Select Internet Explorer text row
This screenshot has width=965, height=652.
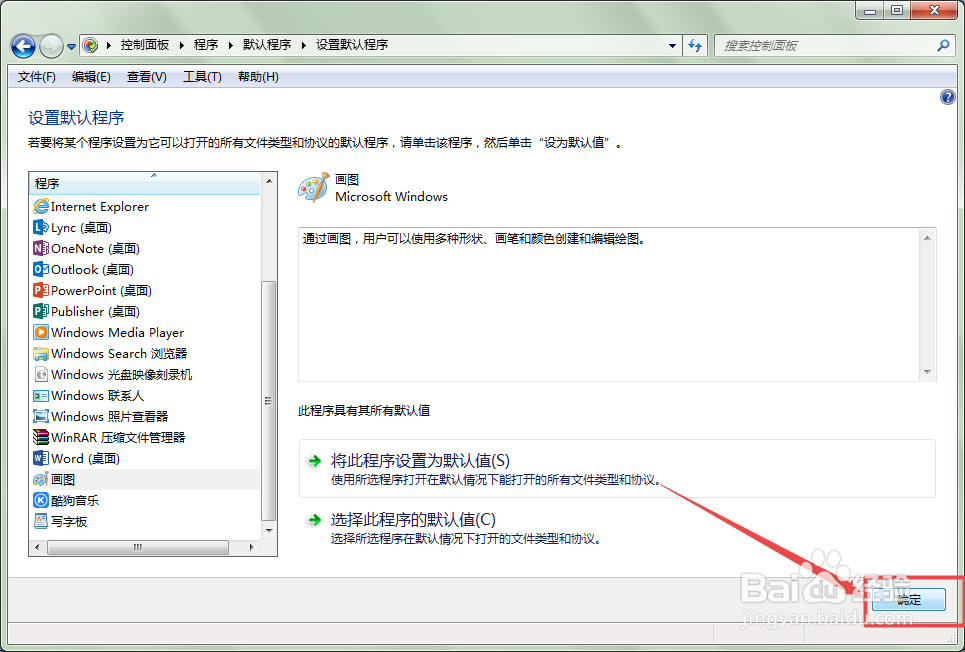tap(100, 206)
